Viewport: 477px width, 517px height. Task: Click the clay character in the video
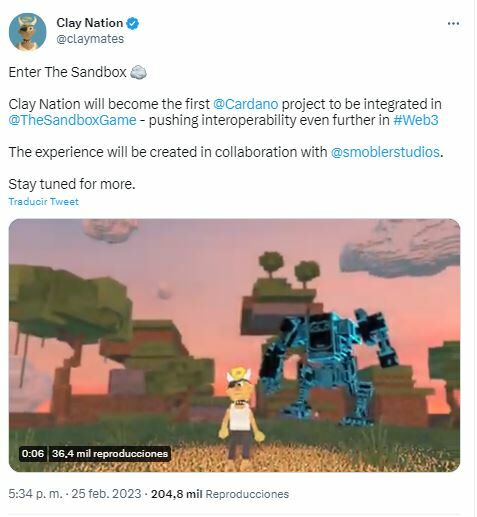tap(241, 412)
